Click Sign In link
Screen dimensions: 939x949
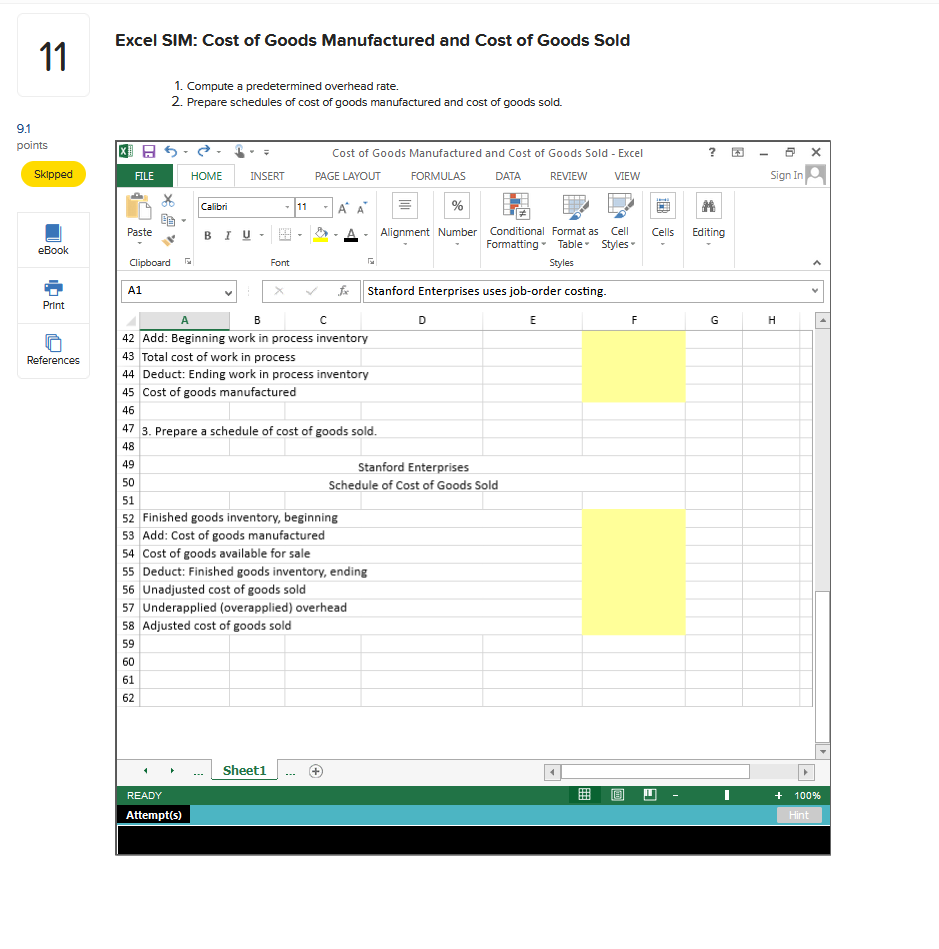pos(786,175)
